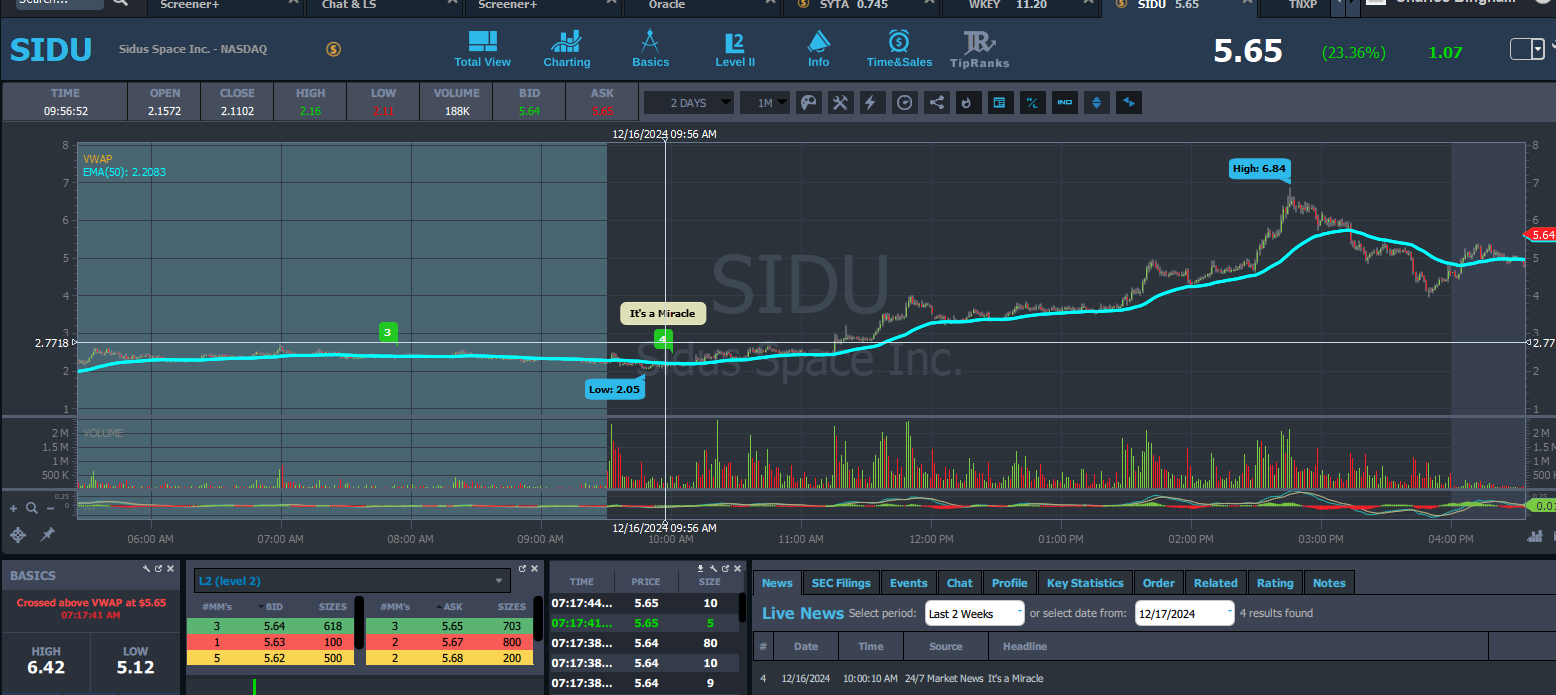Zoom in with the plus icon

click(14, 508)
